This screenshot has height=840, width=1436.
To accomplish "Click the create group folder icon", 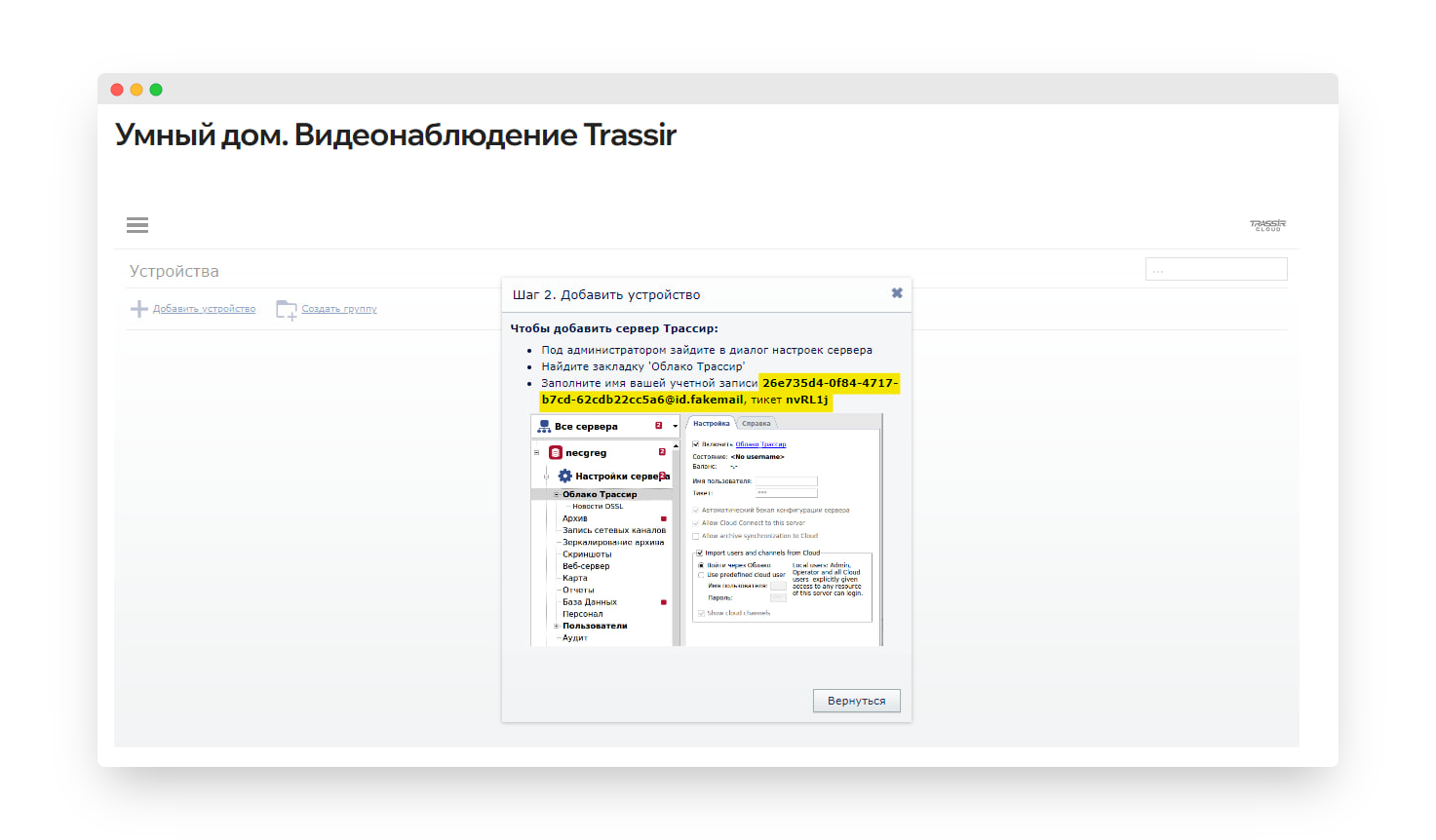I will 287,310.
